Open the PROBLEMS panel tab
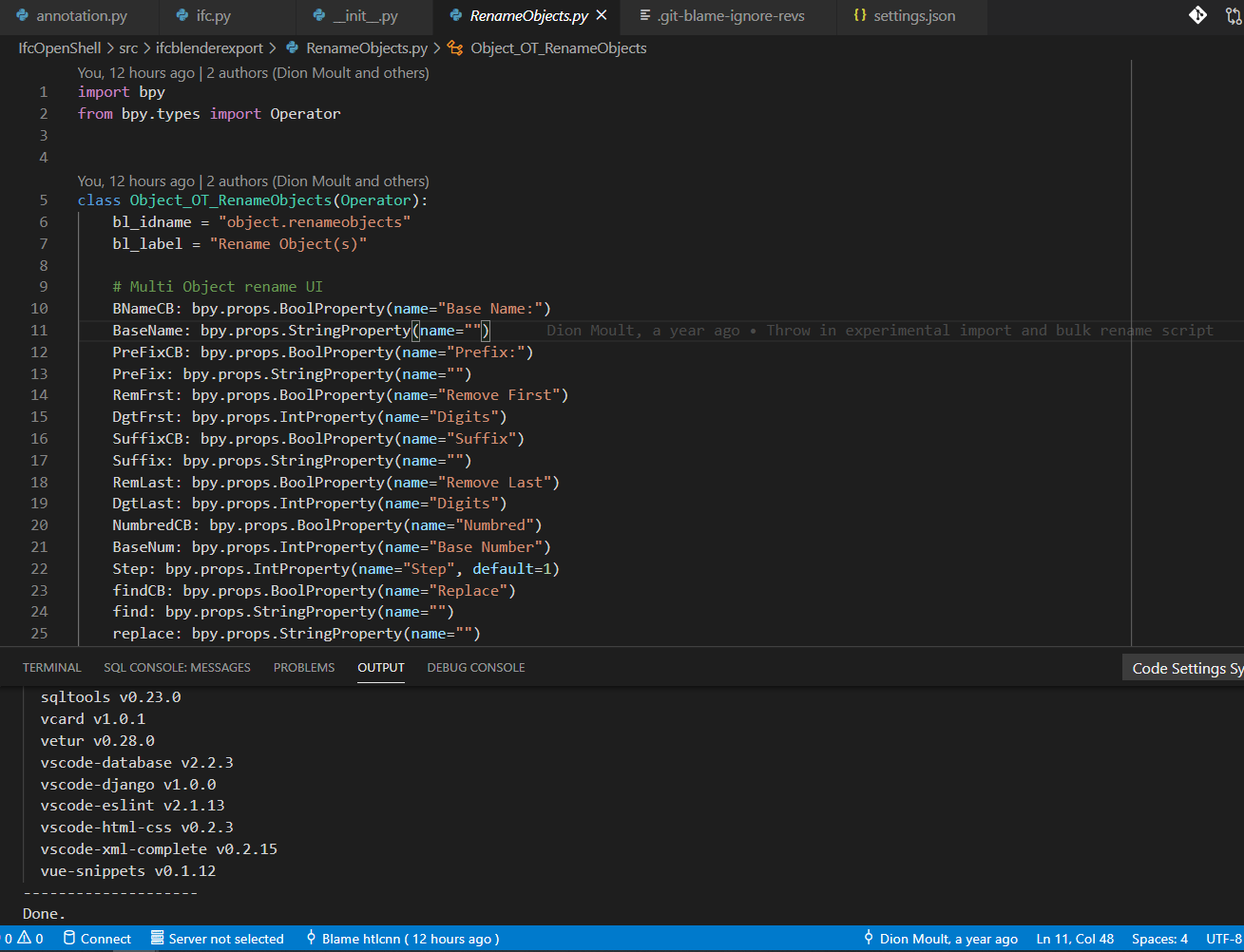The width and height of the screenshot is (1244, 952). (x=304, y=668)
